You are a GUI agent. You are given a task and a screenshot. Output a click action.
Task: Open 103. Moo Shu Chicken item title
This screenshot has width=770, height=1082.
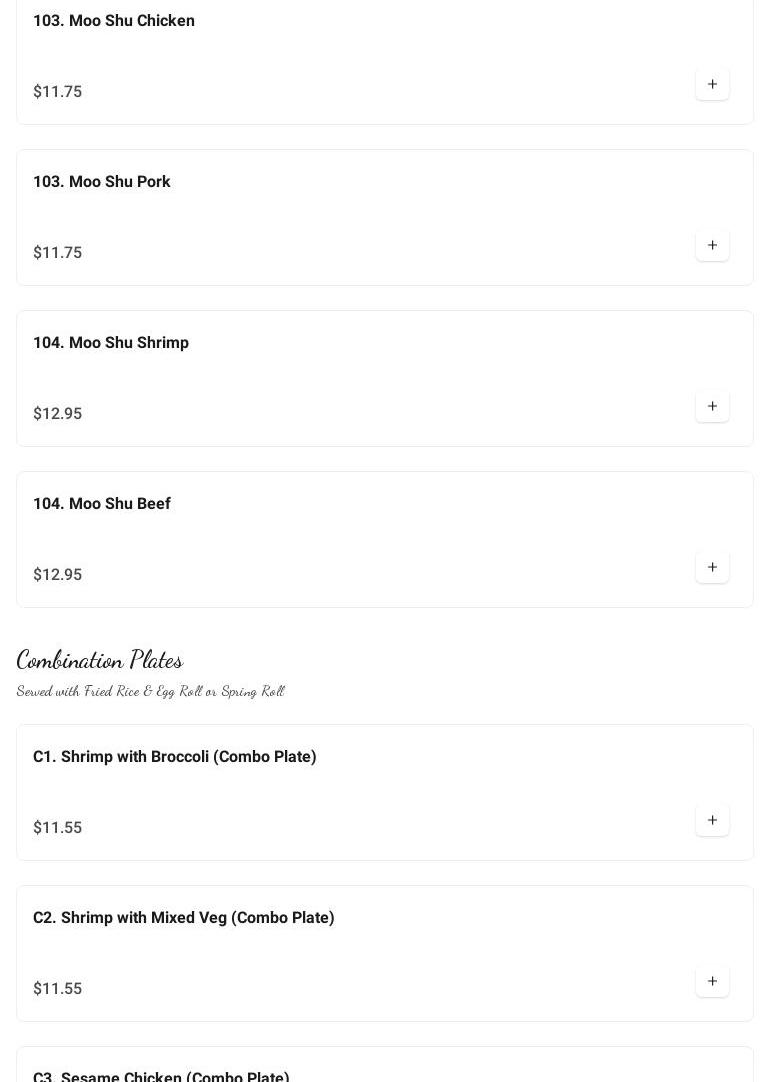[x=114, y=21]
